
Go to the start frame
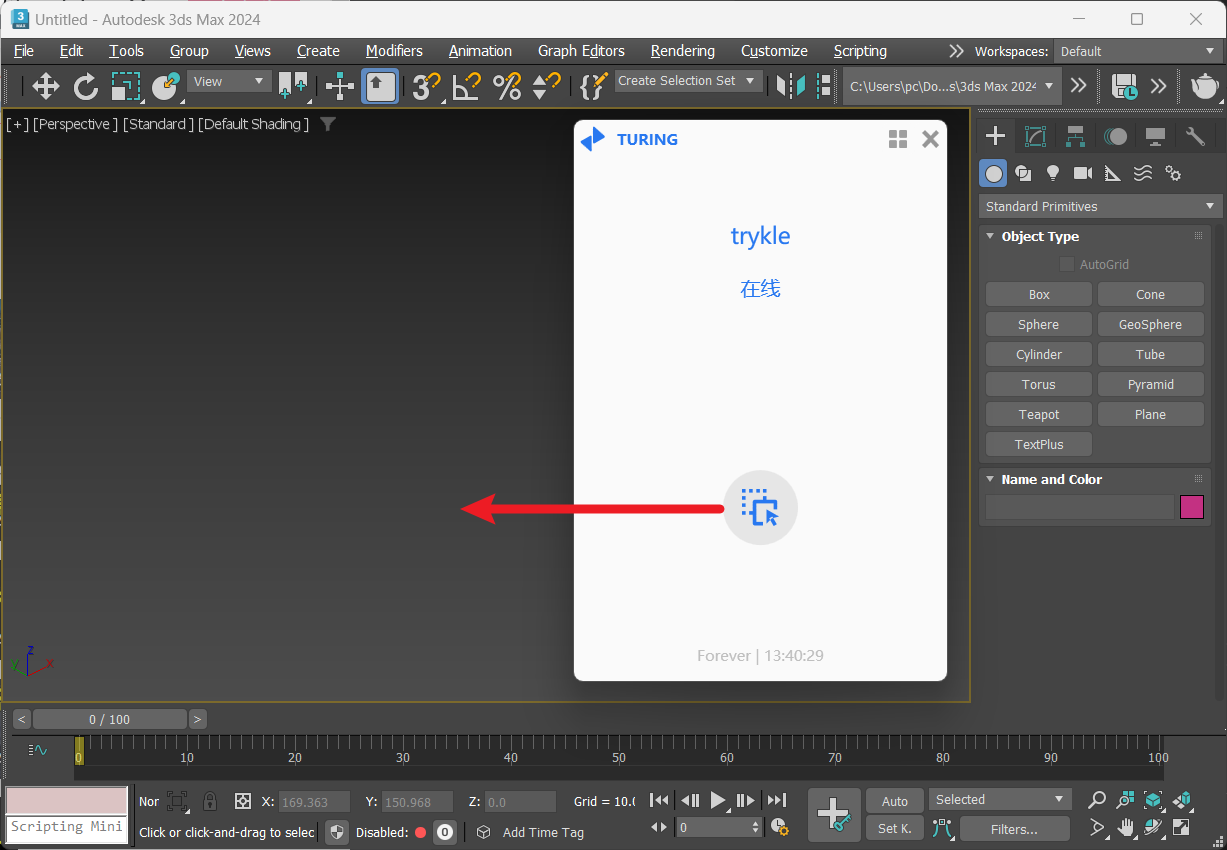tap(659, 800)
